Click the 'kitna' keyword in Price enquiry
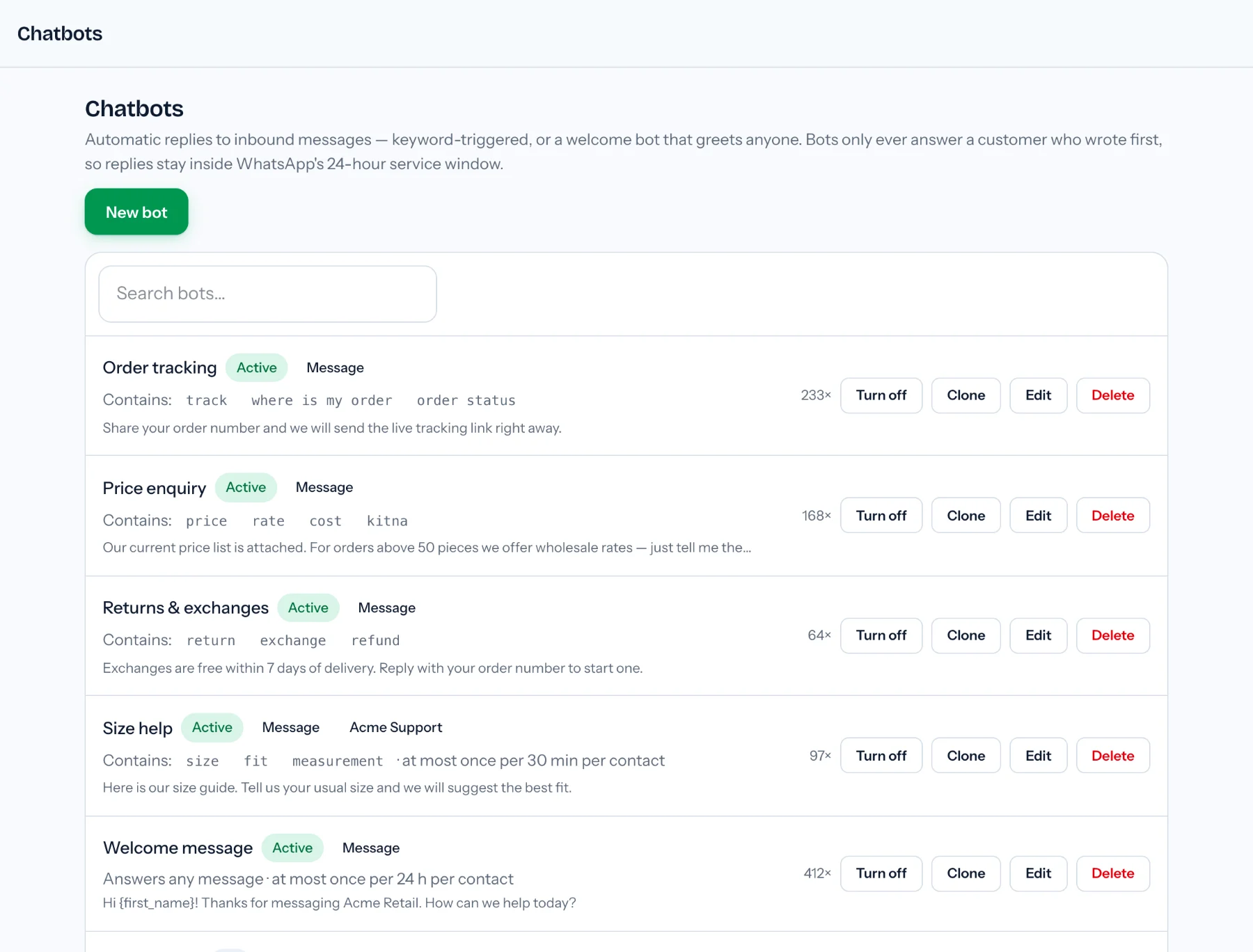The height and width of the screenshot is (952, 1253). [387, 521]
